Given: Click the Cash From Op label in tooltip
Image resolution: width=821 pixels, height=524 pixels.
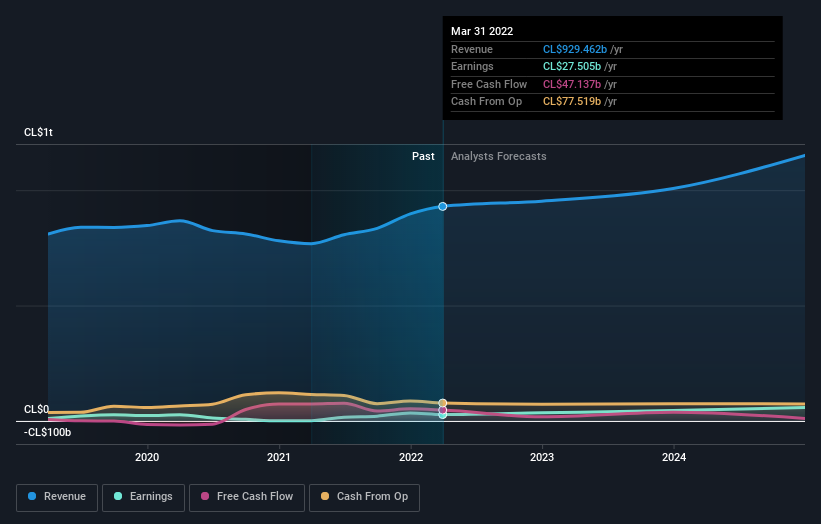Looking at the screenshot, I should (486, 102).
